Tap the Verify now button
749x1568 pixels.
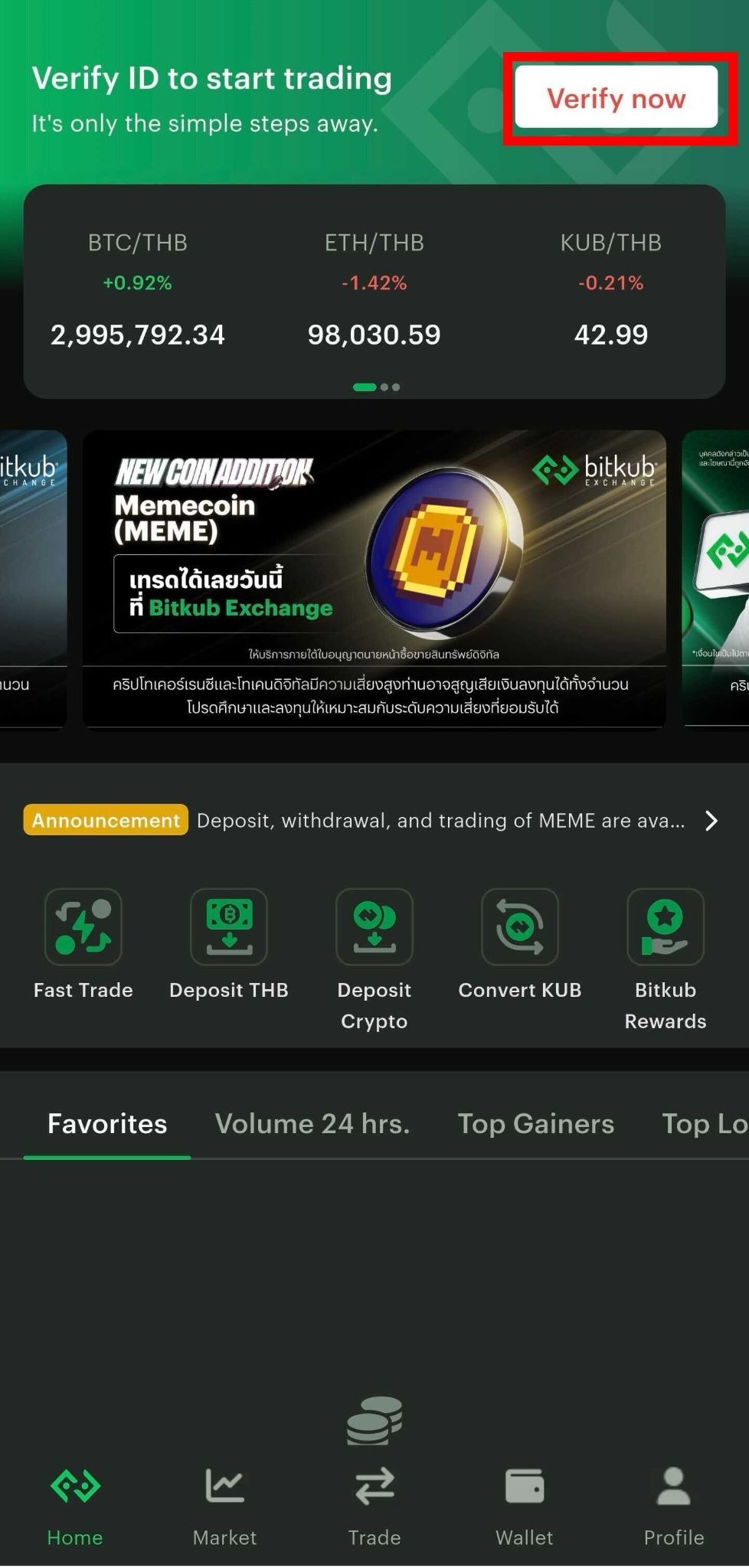[x=616, y=97]
